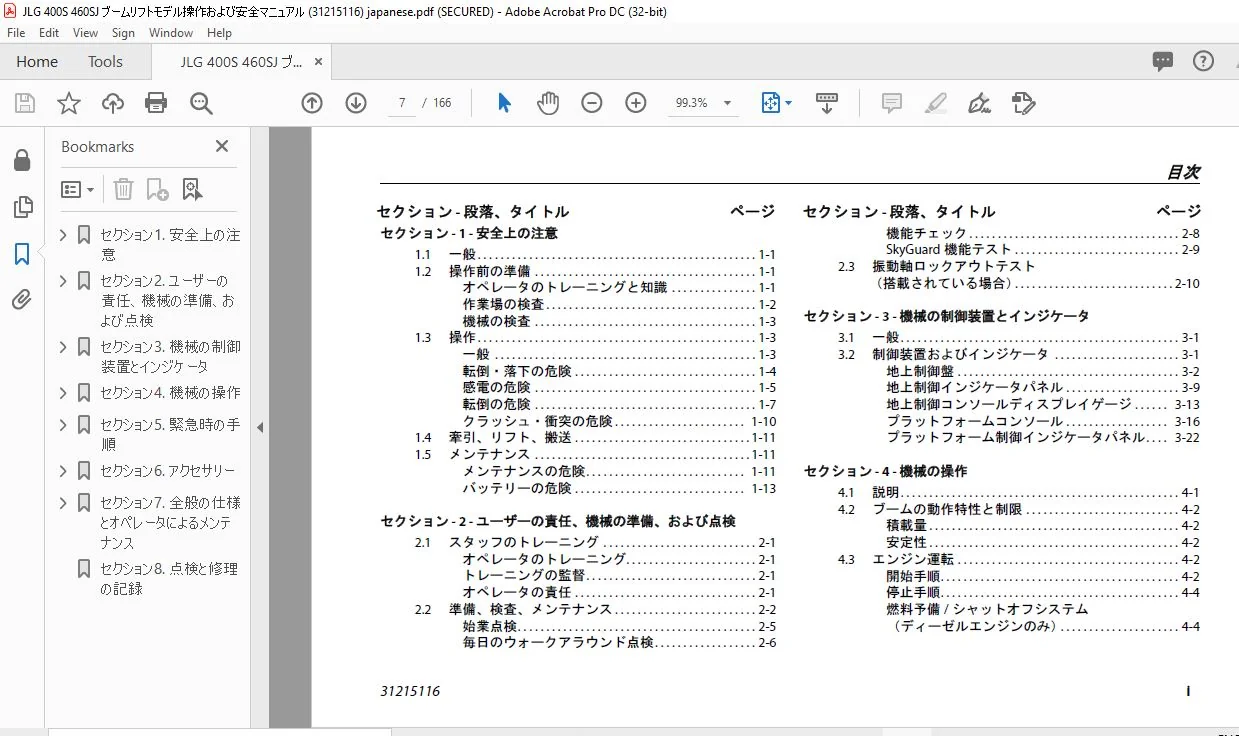Open the Sign menu

coord(123,33)
